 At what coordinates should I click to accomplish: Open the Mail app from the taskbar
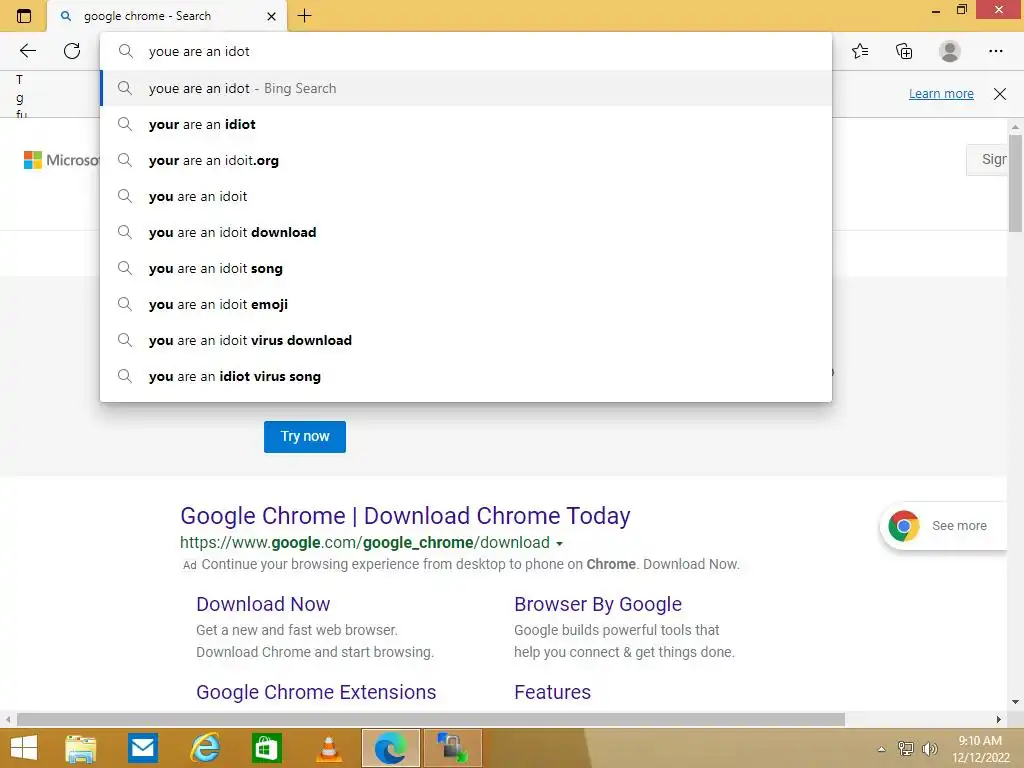tap(143, 748)
